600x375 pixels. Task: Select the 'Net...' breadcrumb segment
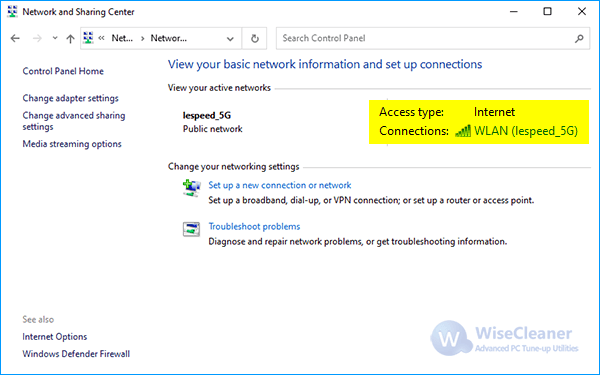point(122,38)
